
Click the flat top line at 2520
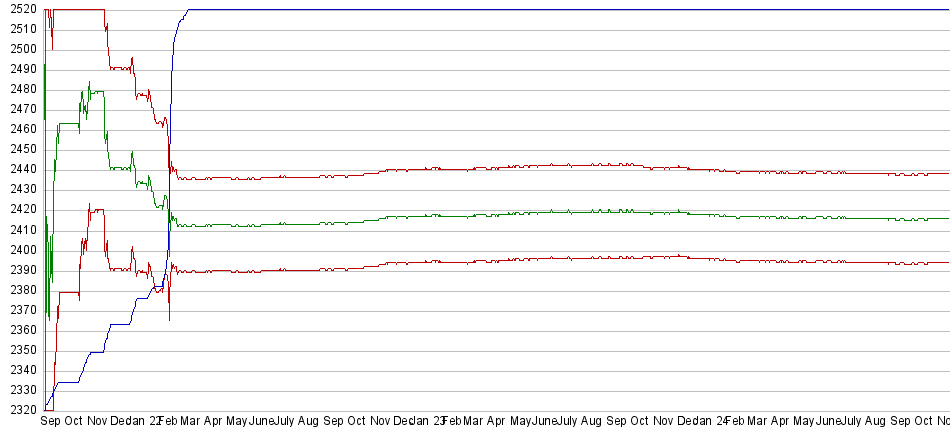pos(550,9)
